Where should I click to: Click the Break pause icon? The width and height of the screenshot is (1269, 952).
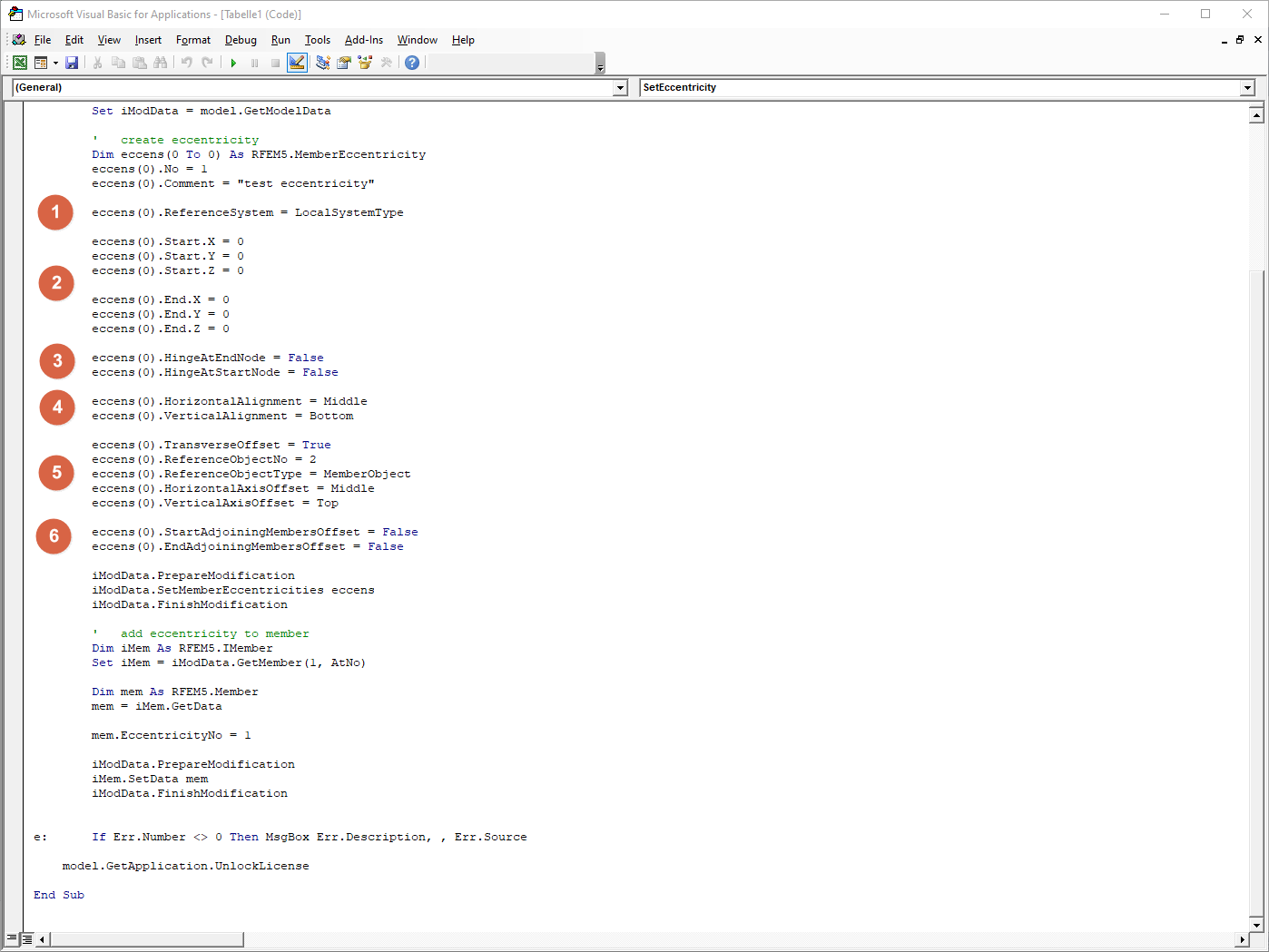click(x=254, y=63)
